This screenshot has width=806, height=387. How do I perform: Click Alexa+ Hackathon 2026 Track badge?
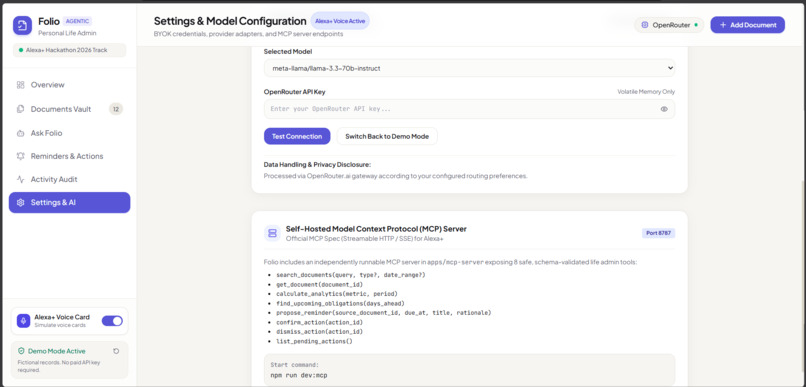tap(69, 50)
